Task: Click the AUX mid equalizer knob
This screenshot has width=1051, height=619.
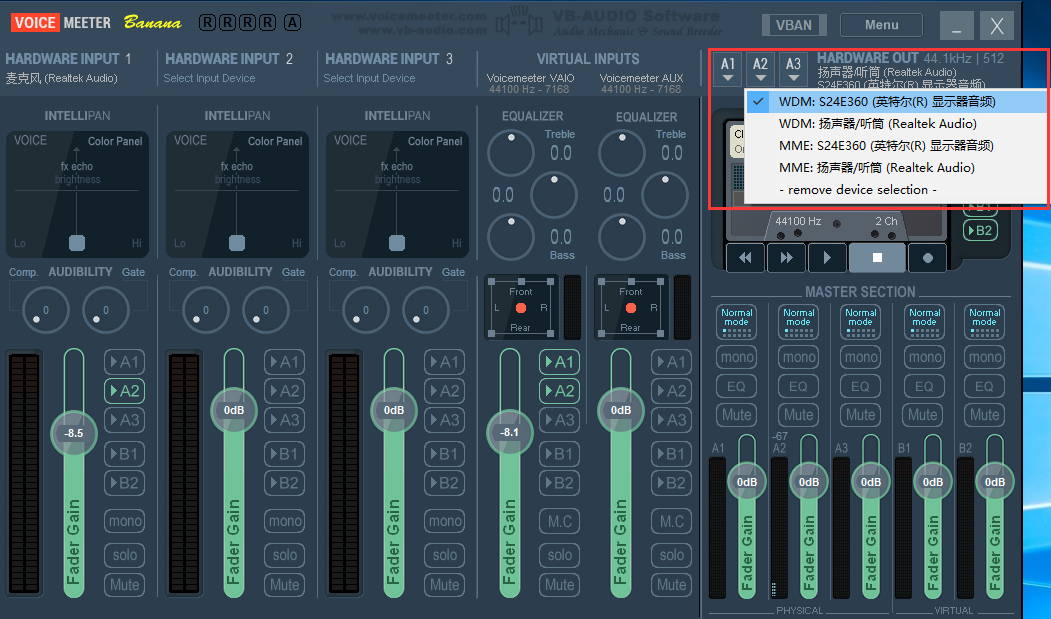Action: [x=665, y=195]
